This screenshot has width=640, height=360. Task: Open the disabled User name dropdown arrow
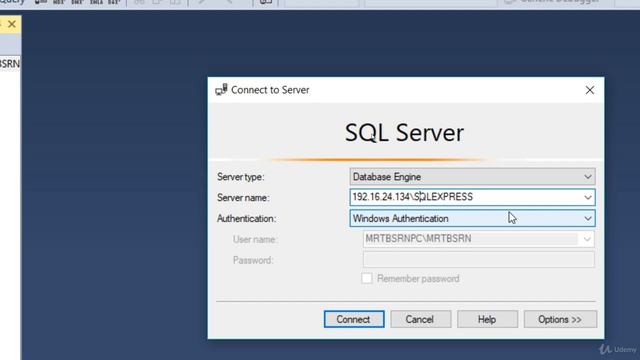click(587, 239)
